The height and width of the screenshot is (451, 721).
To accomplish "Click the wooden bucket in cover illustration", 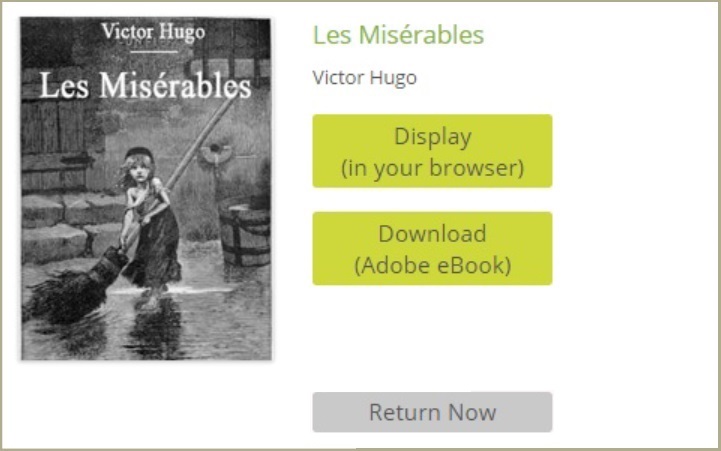I will coord(245,234).
